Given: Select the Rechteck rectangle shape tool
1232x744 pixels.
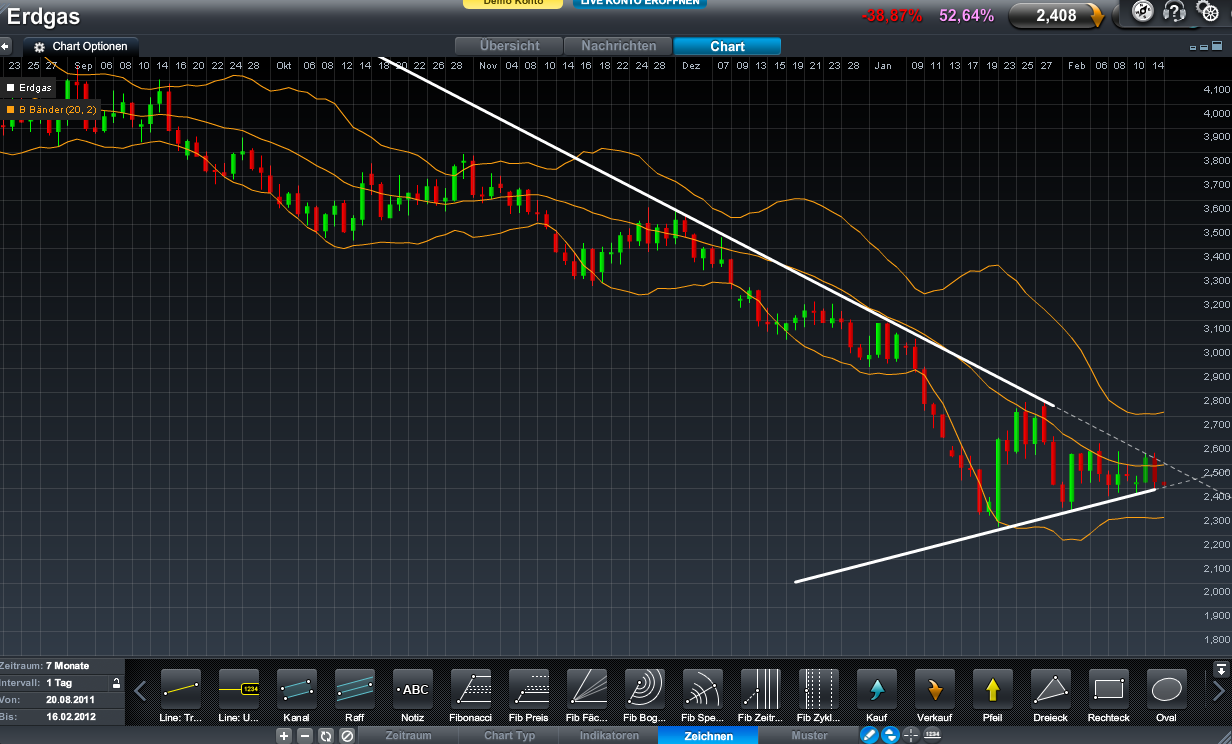Looking at the screenshot, I should pos(1109,696).
